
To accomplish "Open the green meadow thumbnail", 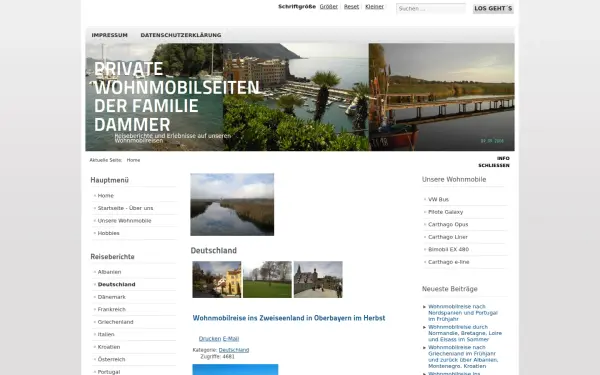I will (x=267, y=279).
